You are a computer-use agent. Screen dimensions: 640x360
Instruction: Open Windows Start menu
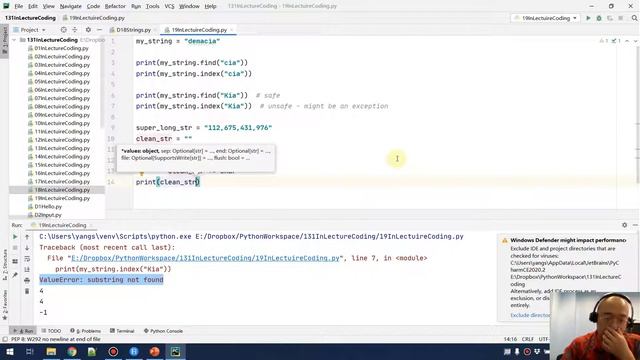[x=9, y=351]
